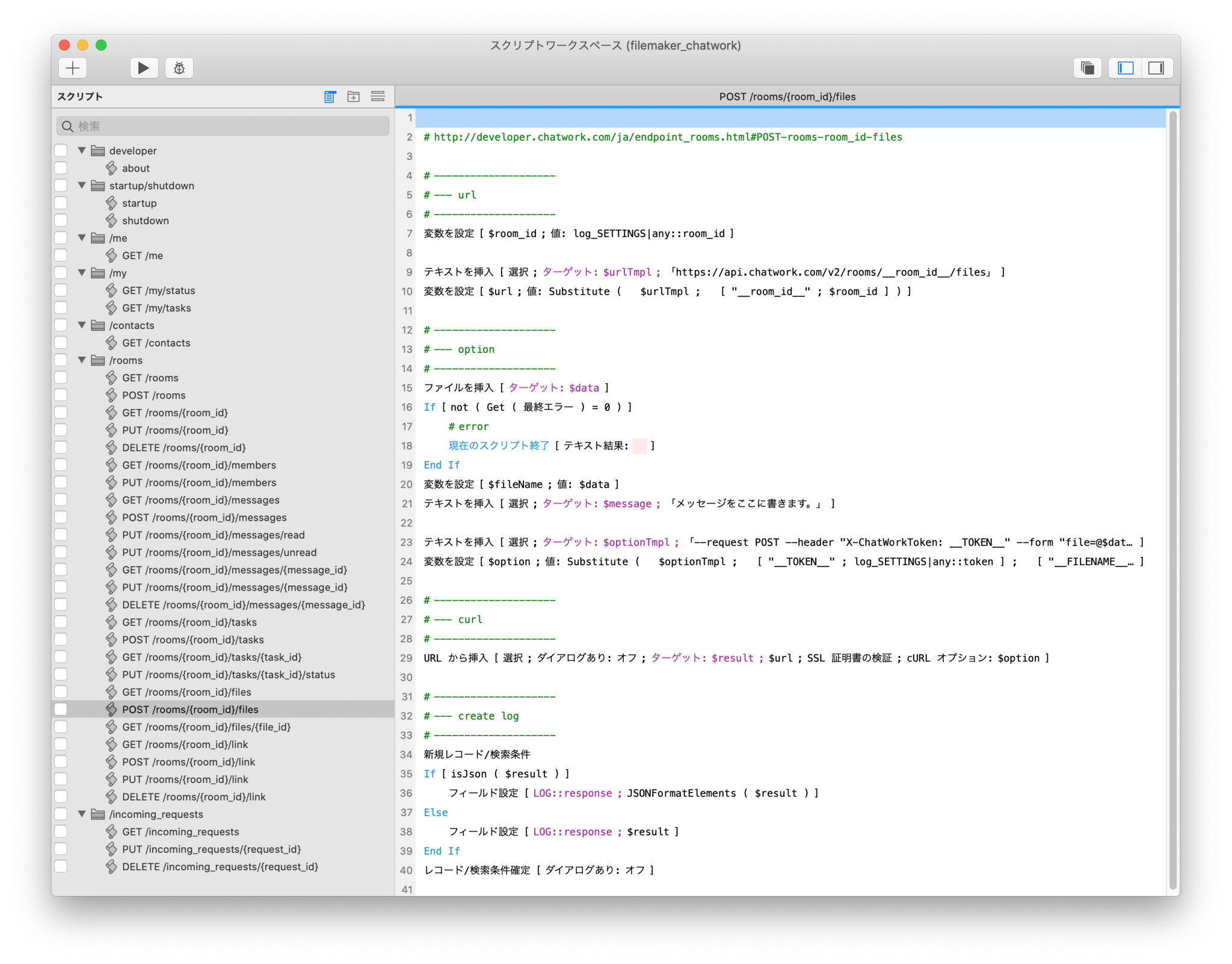Create a new script with the plus button

point(72,68)
